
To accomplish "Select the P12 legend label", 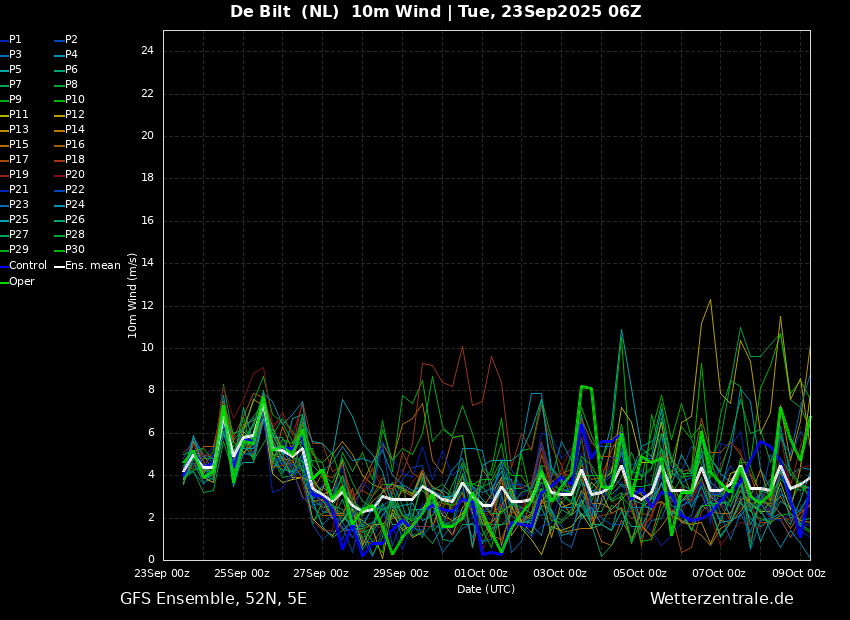I will tap(75, 115).
